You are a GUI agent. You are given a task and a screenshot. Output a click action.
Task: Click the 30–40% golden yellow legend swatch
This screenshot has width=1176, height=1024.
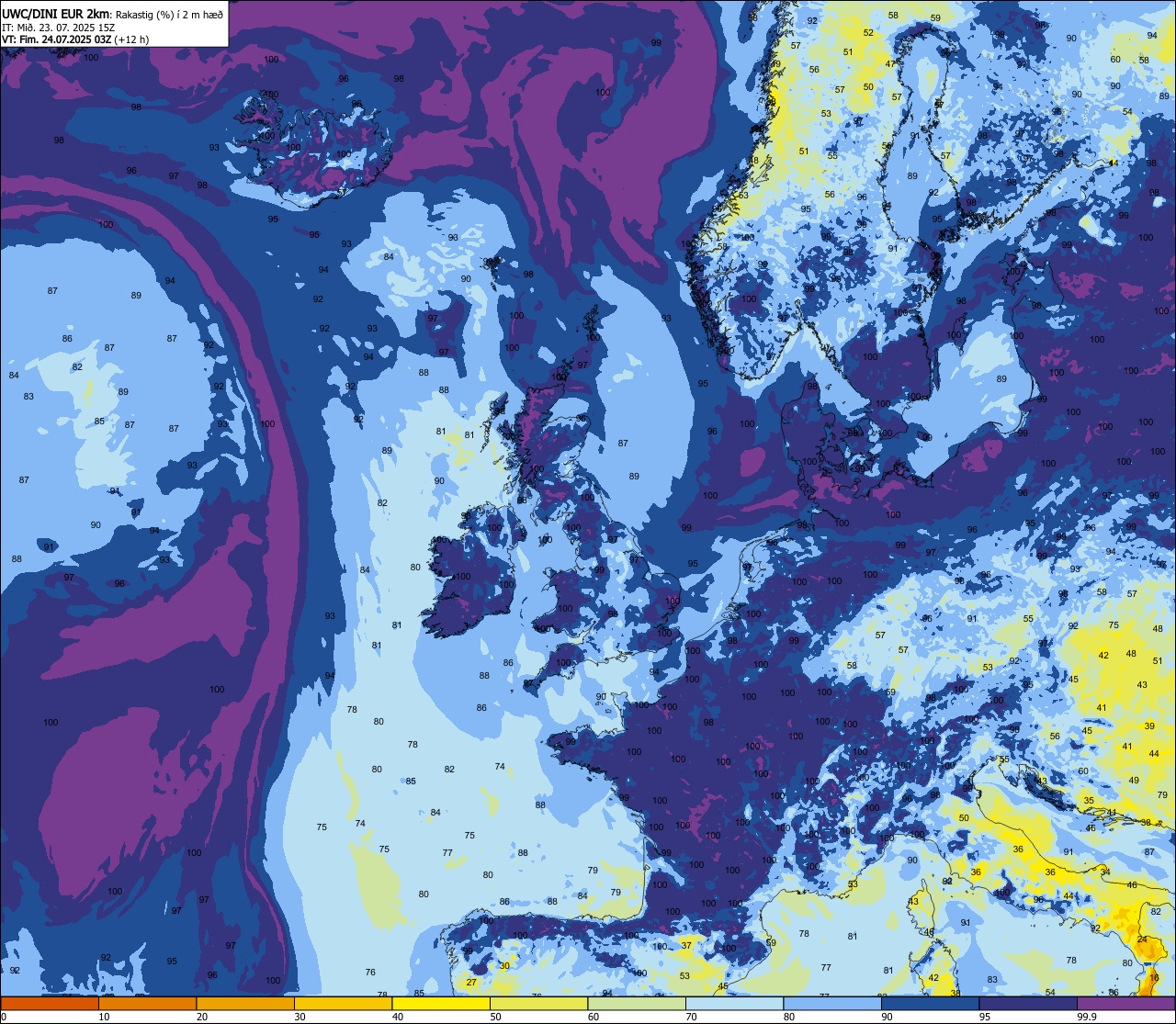(343, 1004)
